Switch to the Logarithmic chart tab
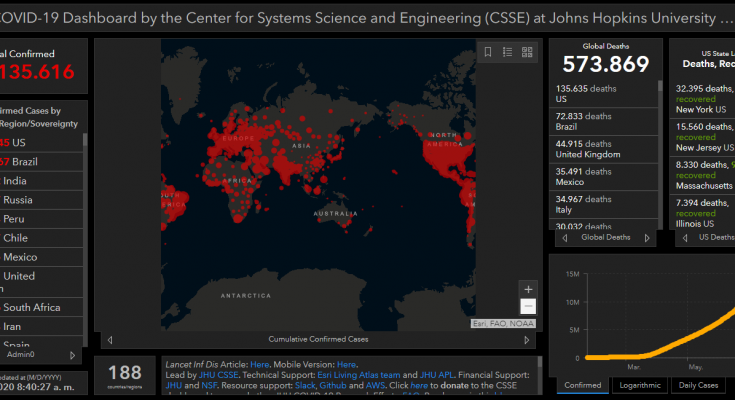 [x=640, y=385]
